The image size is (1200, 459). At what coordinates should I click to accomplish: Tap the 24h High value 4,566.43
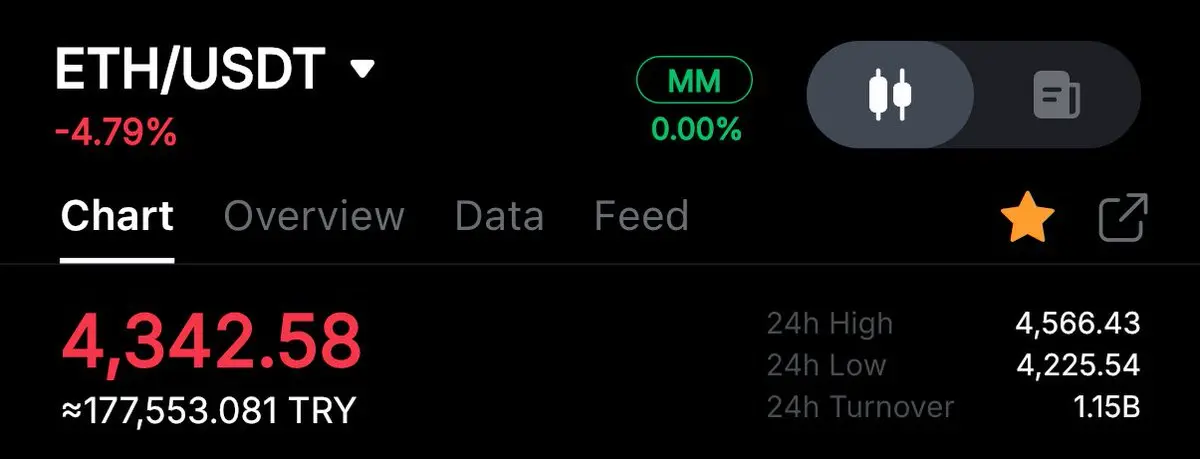[1078, 323]
